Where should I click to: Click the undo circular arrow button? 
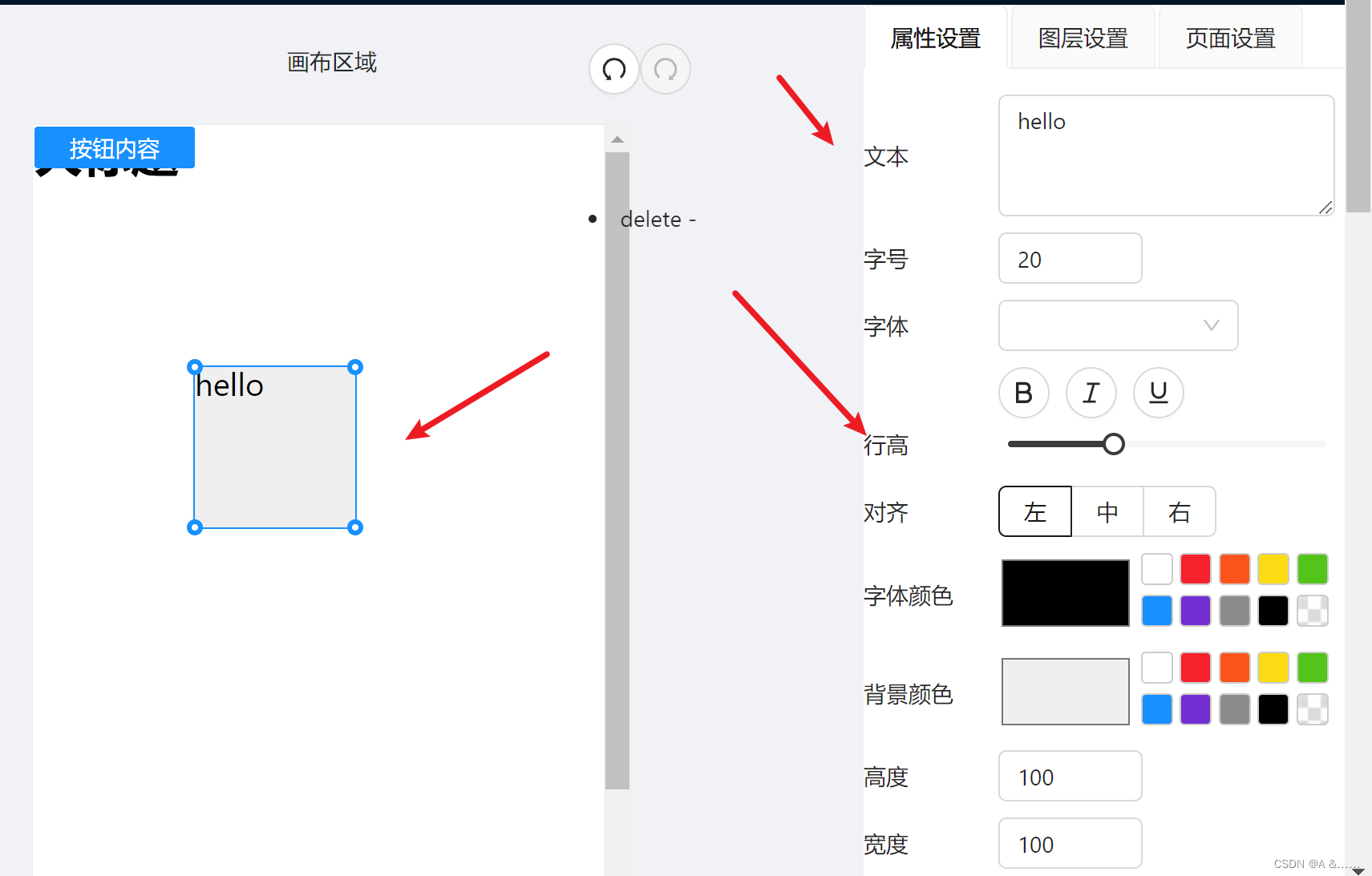614,69
